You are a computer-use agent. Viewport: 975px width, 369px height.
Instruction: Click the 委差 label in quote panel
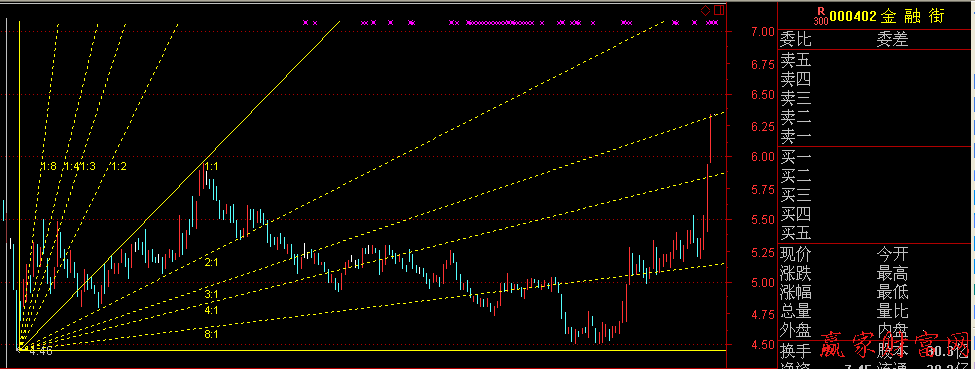point(892,40)
